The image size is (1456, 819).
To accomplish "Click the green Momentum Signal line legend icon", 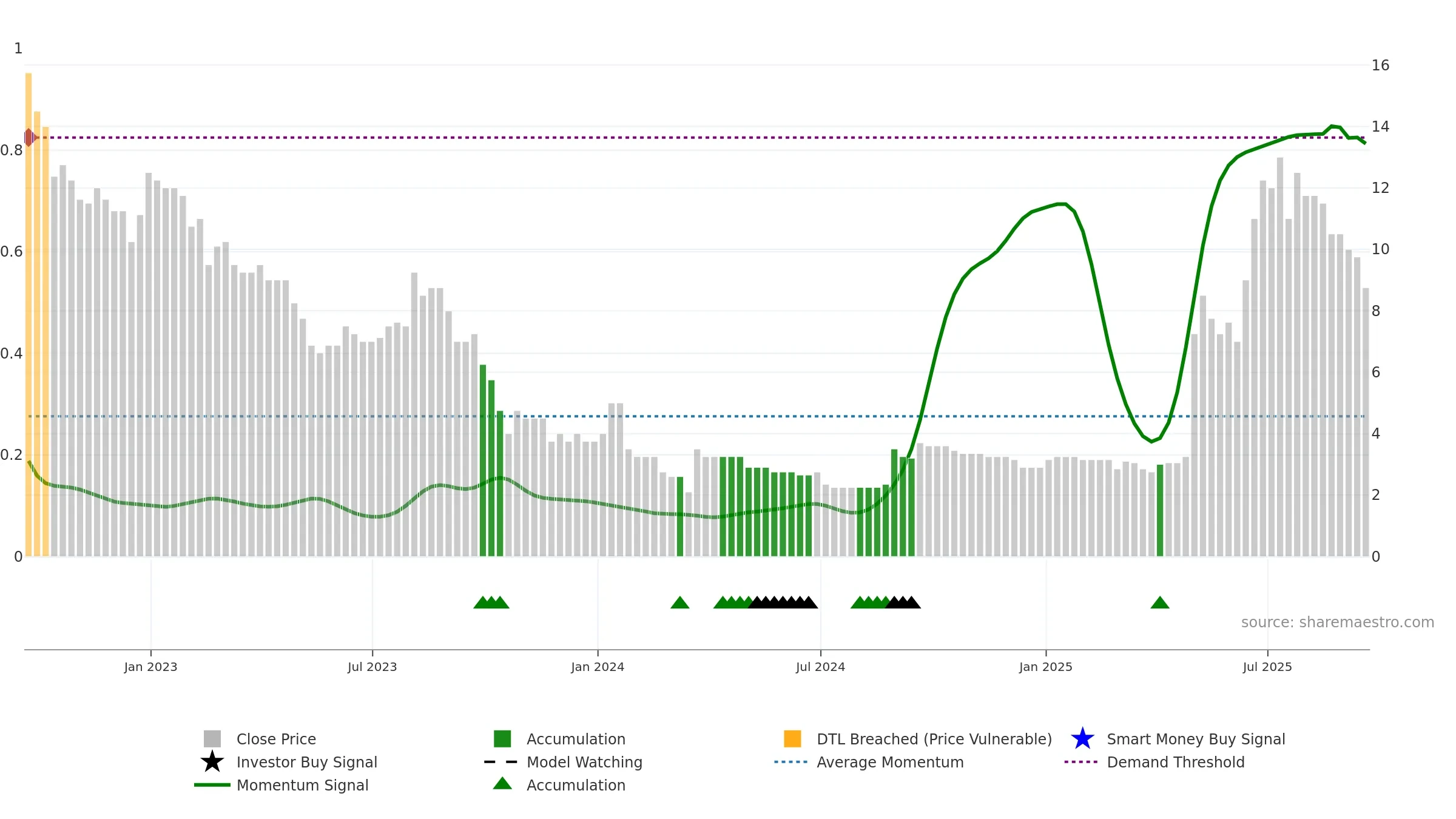I will [x=212, y=785].
